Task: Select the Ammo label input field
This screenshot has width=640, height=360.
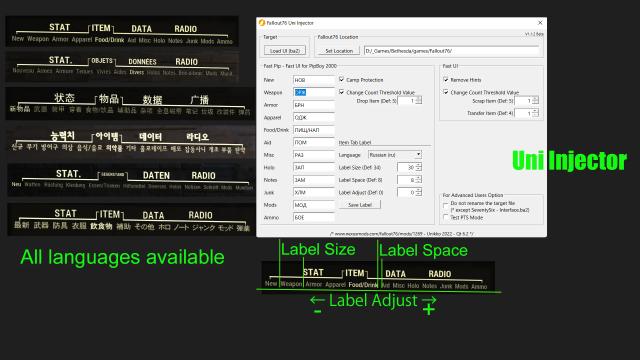Action: (313, 218)
